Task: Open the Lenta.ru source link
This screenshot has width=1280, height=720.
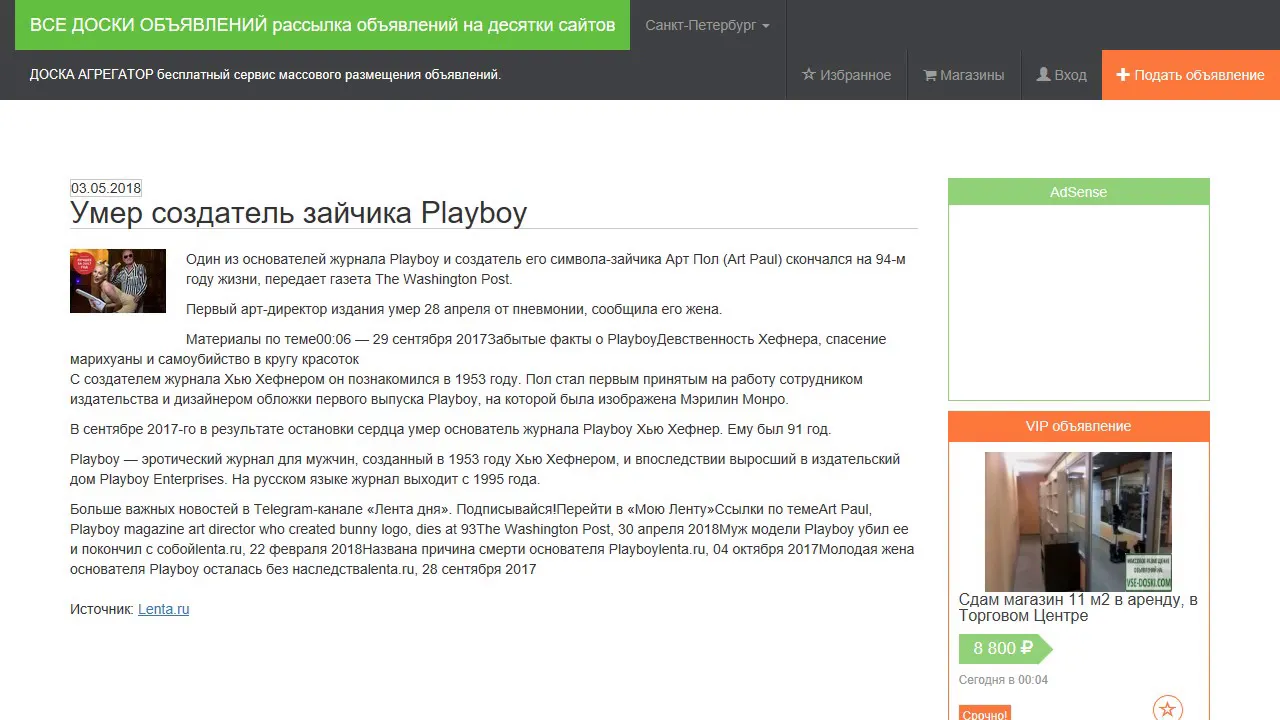Action: (163, 609)
